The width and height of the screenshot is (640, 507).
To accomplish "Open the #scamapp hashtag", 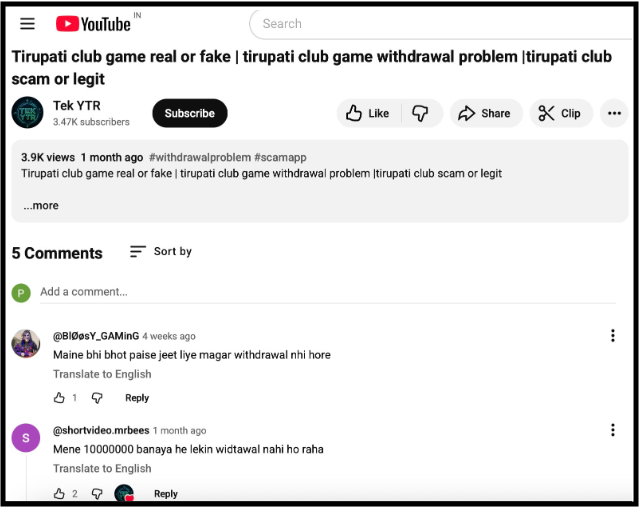I will (x=280, y=158).
